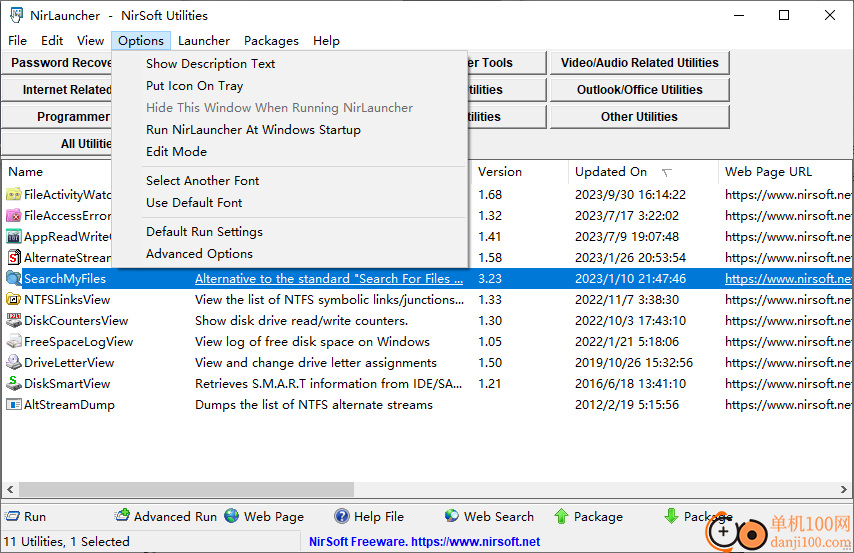The image size is (854, 553).
Task: Click the Help File question-mark icon
Action: coord(341,516)
